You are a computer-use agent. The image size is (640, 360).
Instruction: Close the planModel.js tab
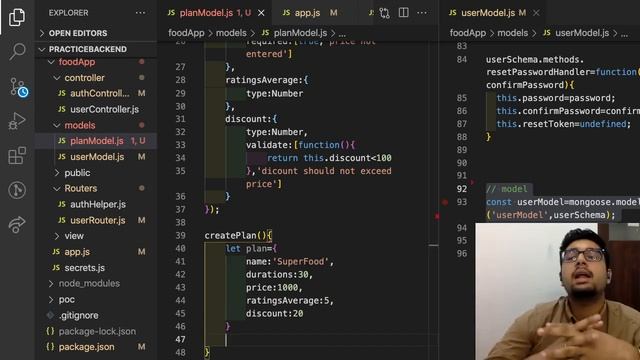(x=261, y=13)
